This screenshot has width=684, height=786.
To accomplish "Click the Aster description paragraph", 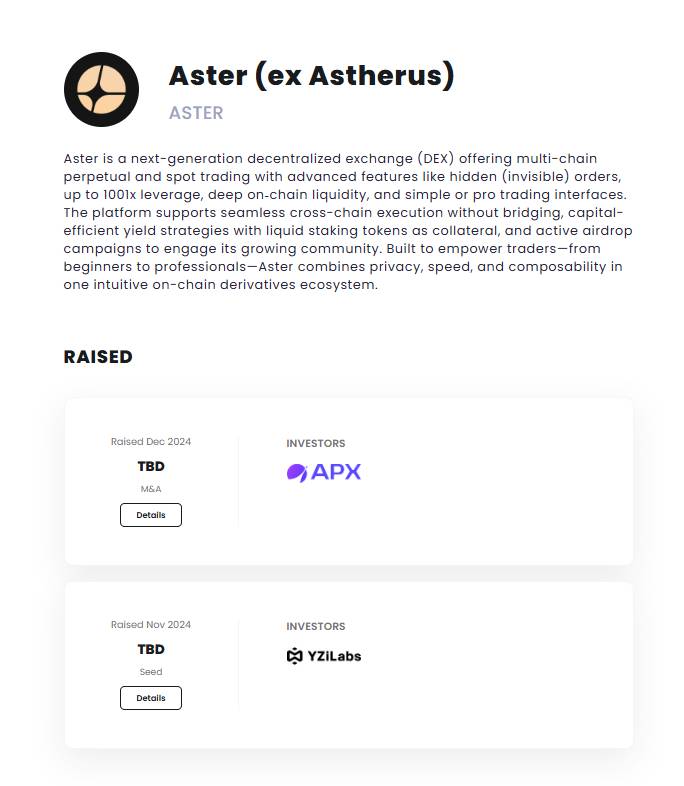I will click(x=348, y=222).
